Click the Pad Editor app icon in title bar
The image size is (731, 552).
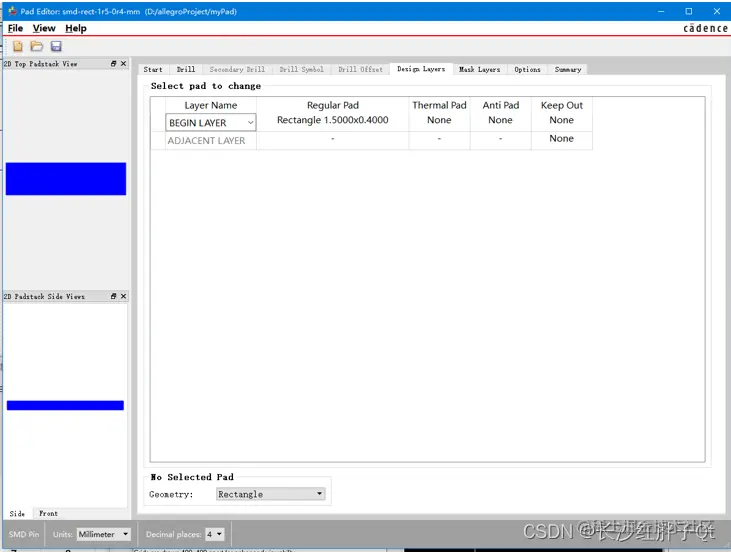pos(12,11)
